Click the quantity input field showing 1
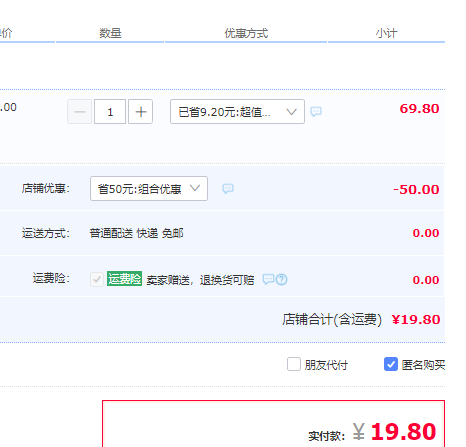The width and height of the screenshot is (466, 447). [110, 112]
